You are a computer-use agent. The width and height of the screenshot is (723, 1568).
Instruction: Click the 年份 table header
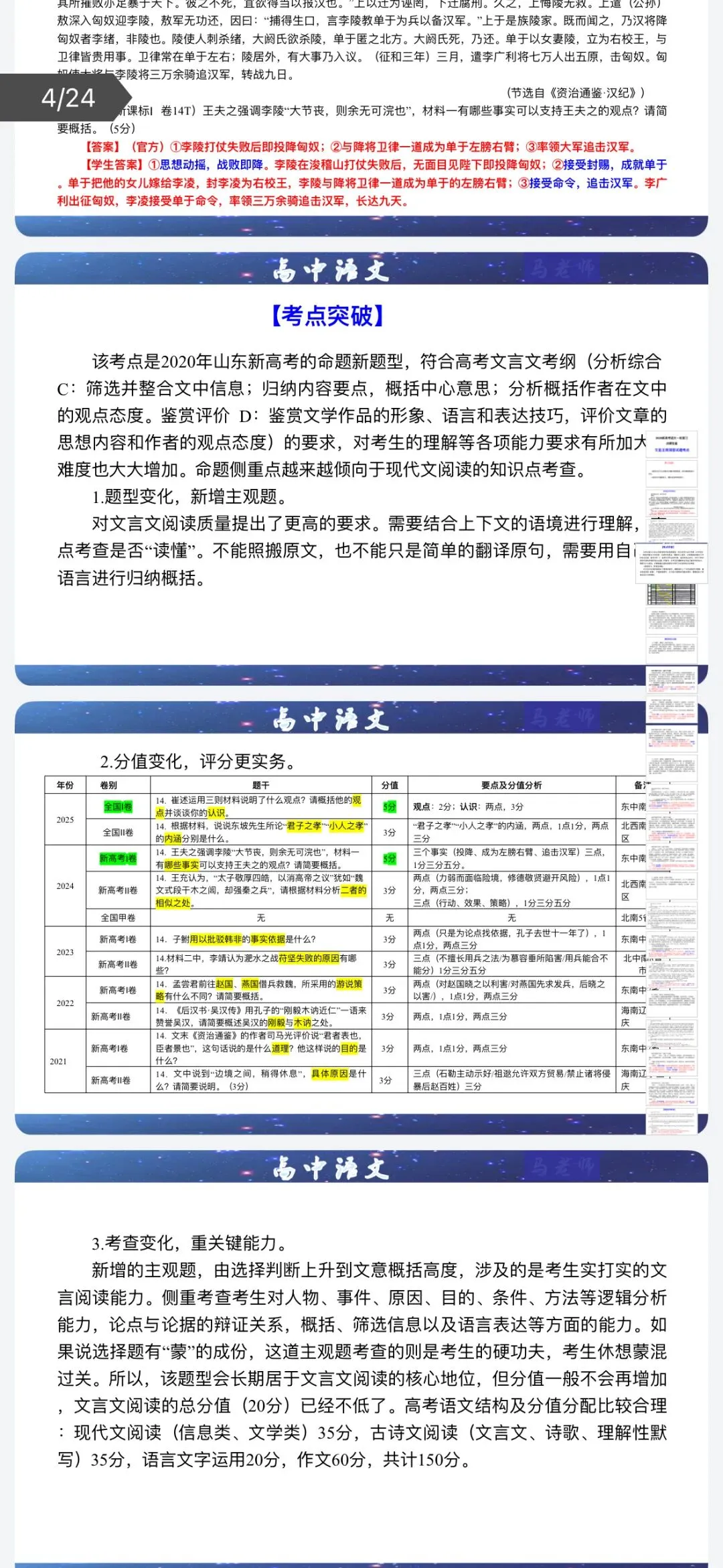65,785
